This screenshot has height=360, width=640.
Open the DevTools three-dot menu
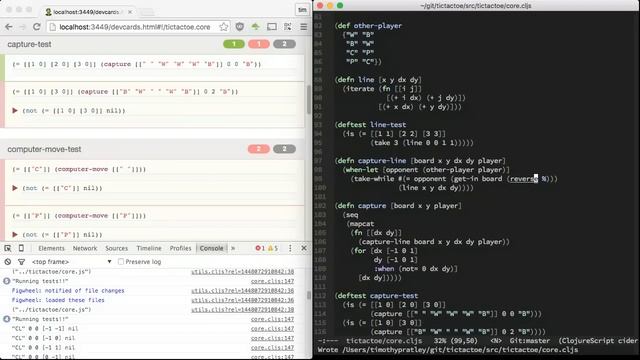point(290,248)
